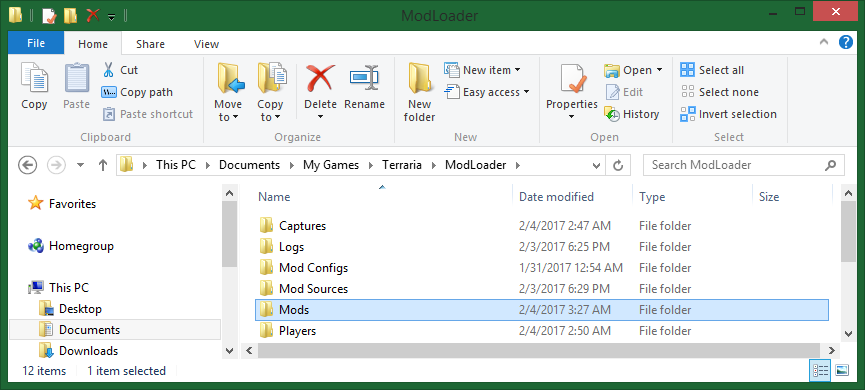This screenshot has width=865, height=390.
Task: Click the file list vertical scrollbar down arrow
Action: pos(849,333)
